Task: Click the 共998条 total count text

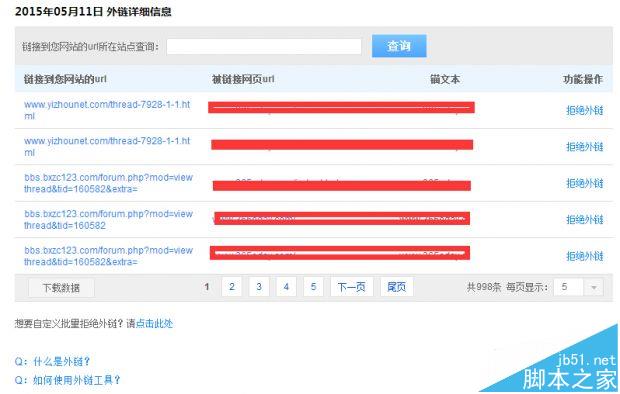Action: click(x=484, y=287)
